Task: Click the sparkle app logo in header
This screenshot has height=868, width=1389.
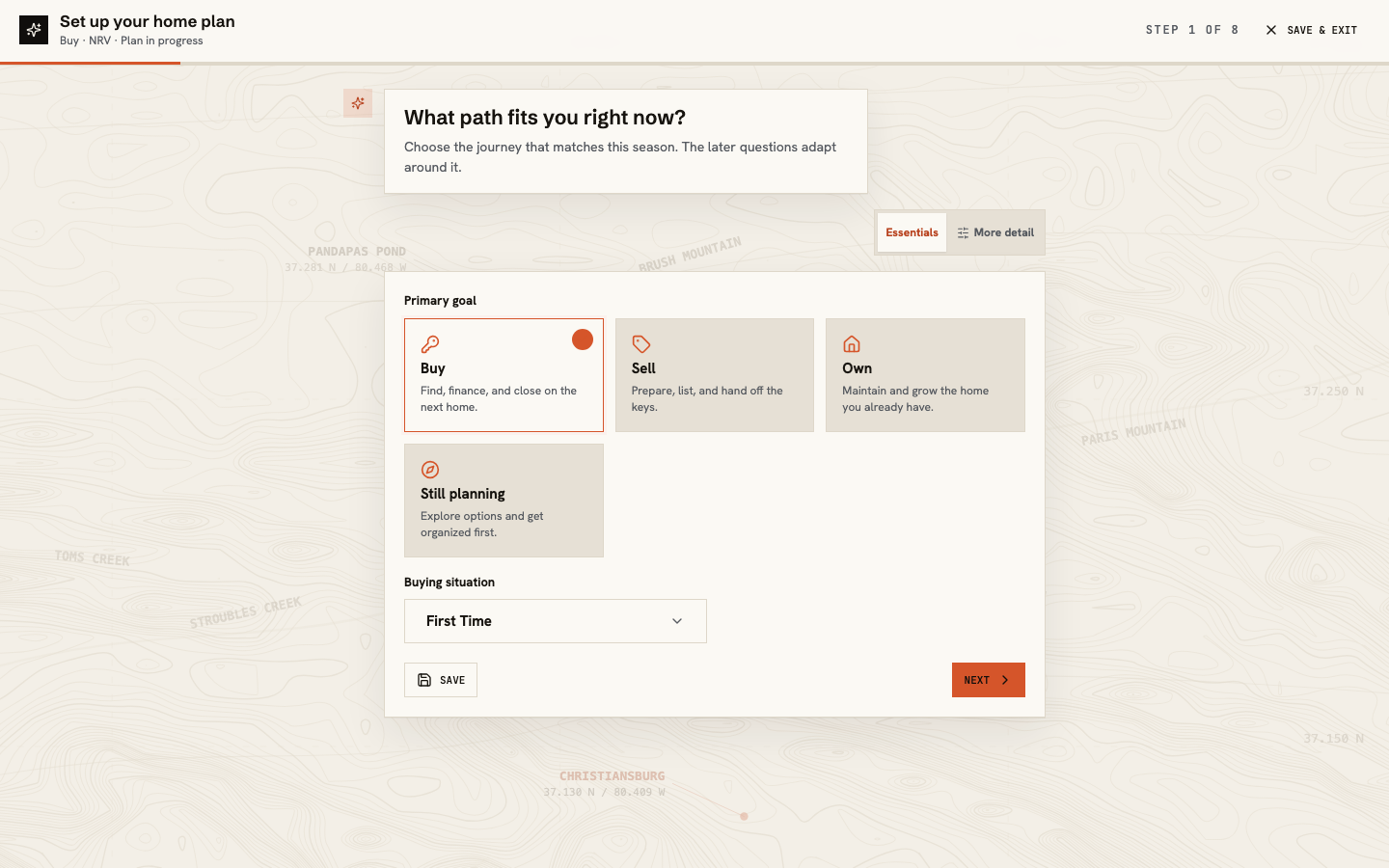Action: [x=34, y=30]
